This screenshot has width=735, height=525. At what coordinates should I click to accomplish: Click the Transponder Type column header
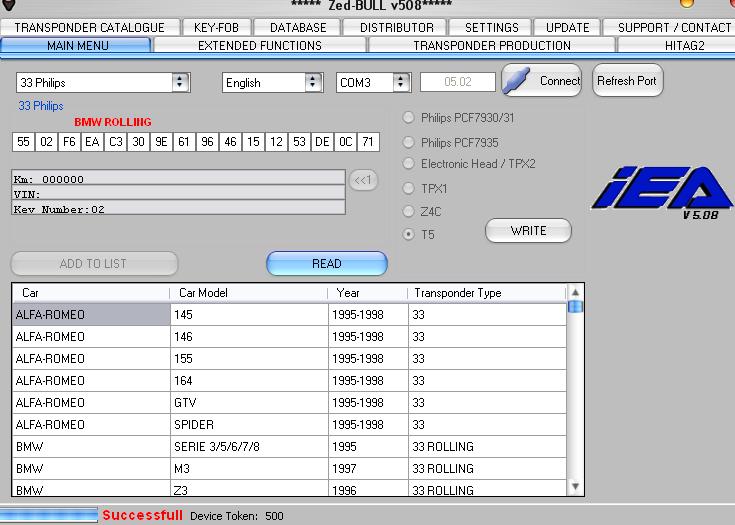(487, 293)
